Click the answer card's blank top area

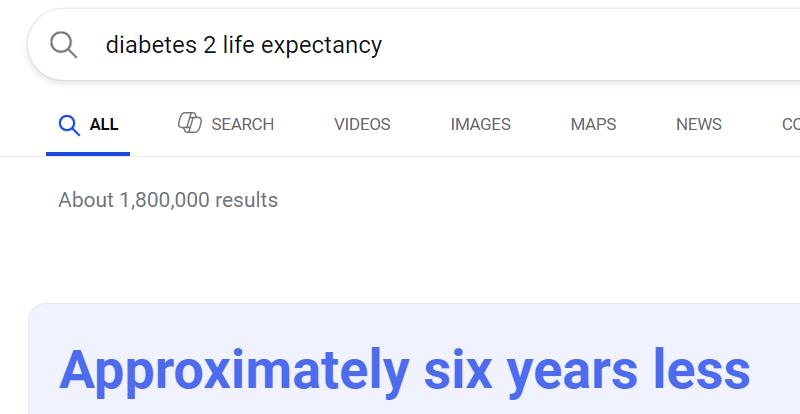tap(400, 320)
